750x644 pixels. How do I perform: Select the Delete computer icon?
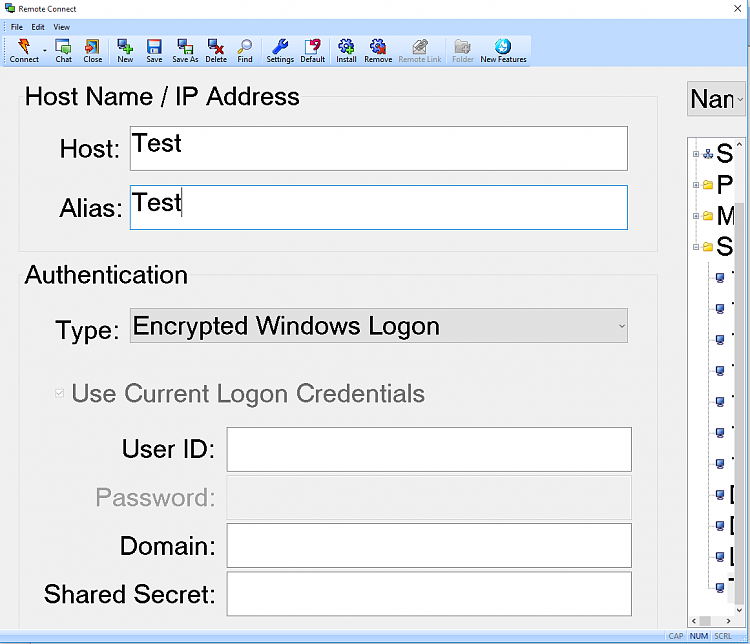tap(216, 47)
